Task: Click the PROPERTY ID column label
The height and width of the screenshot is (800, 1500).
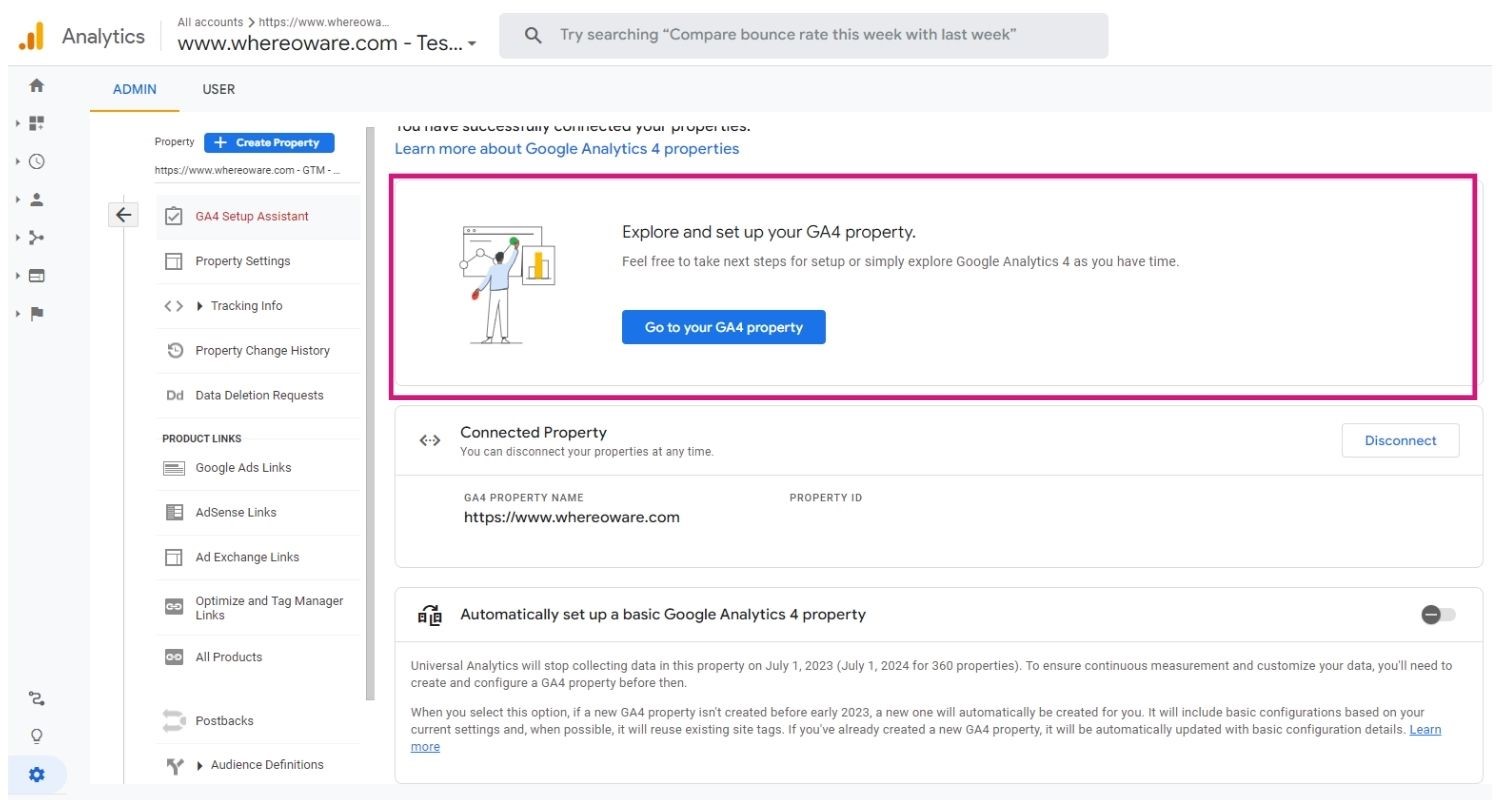Action: click(x=826, y=497)
